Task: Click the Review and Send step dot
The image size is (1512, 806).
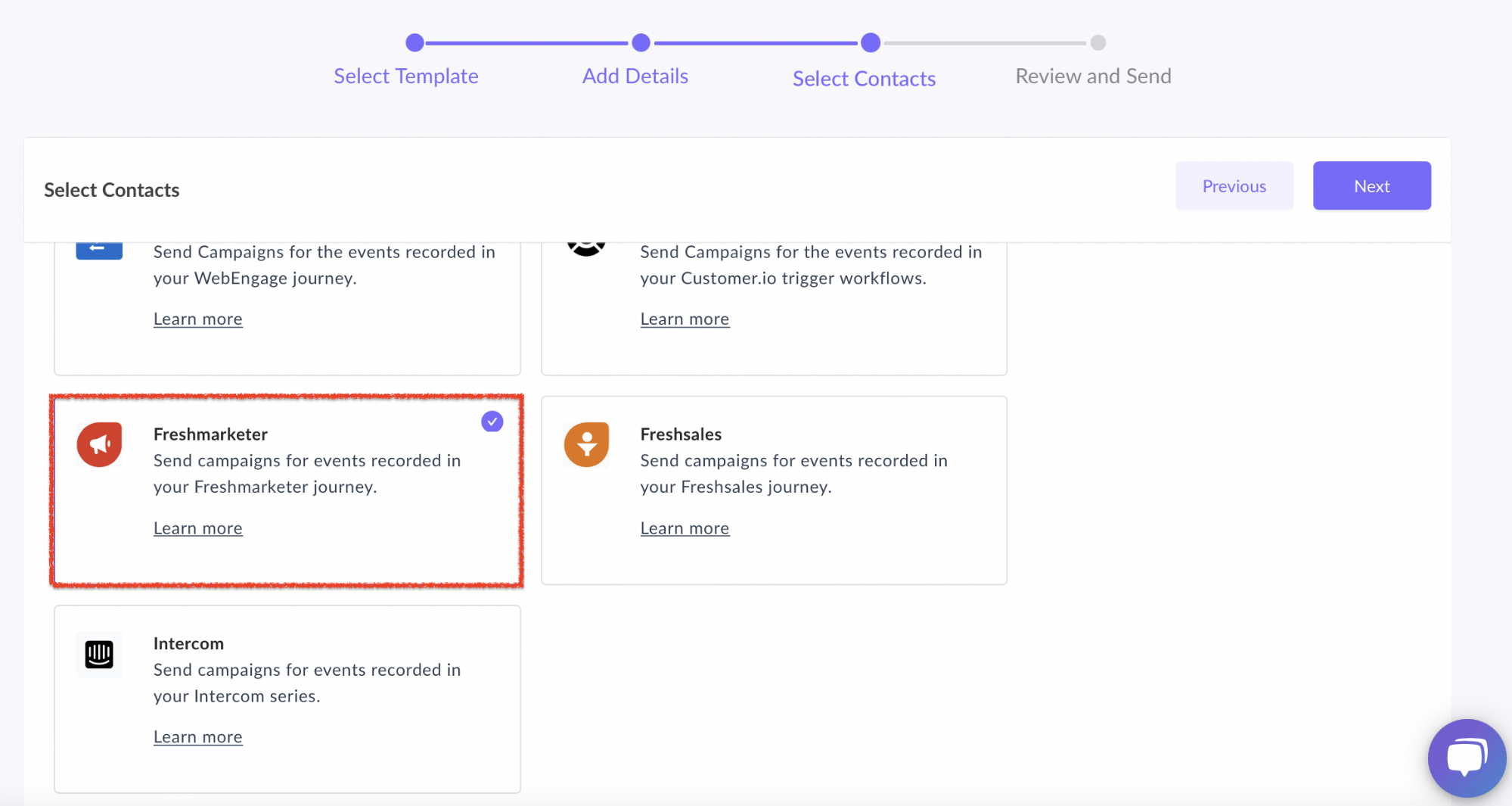Action: (1098, 42)
